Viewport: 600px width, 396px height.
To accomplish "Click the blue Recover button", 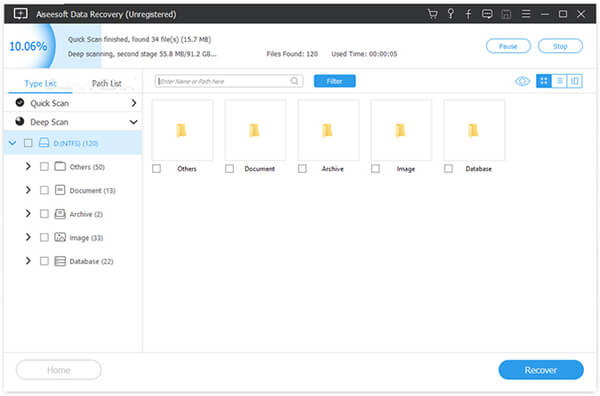I will coord(541,370).
